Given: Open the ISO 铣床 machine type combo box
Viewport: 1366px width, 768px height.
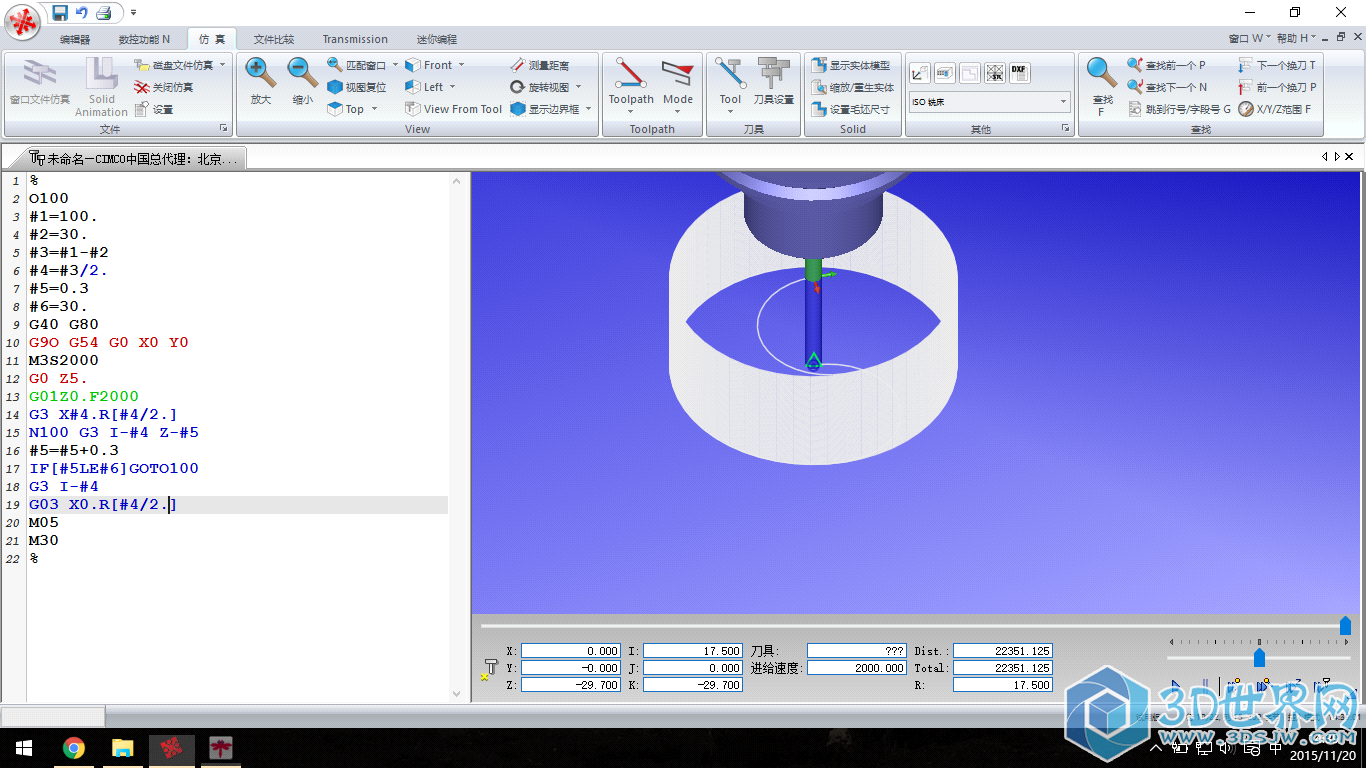Looking at the screenshot, I should [x=989, y=102].
